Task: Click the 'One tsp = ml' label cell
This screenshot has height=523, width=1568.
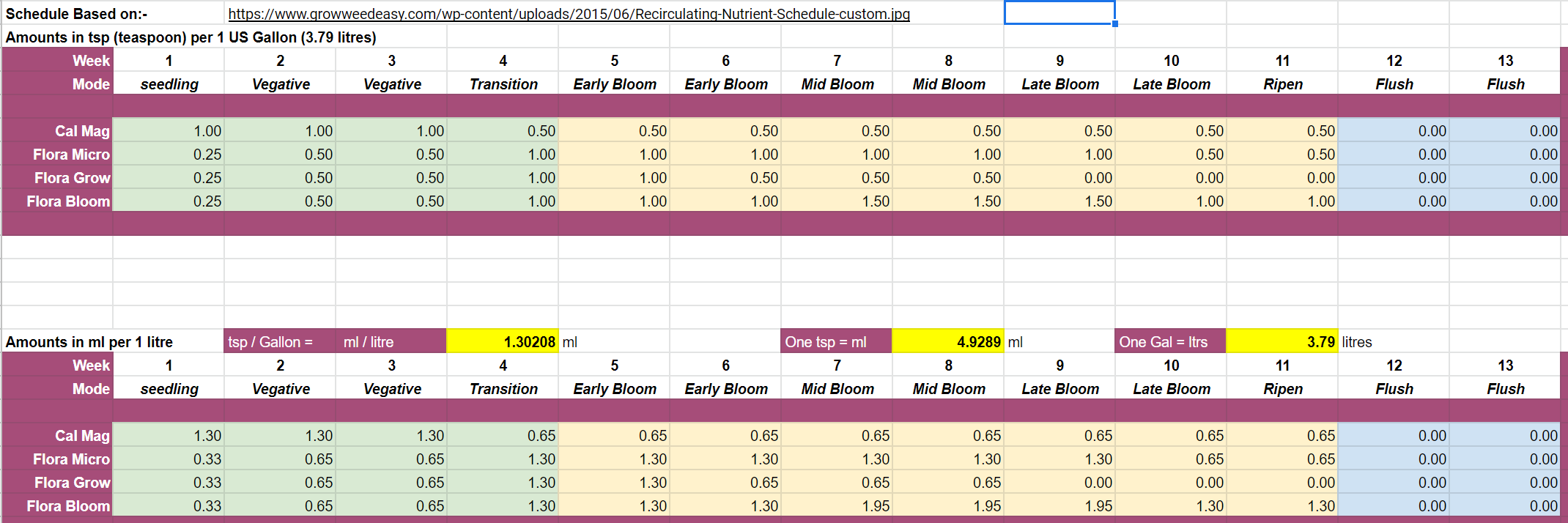Action: tap(836, 342)
